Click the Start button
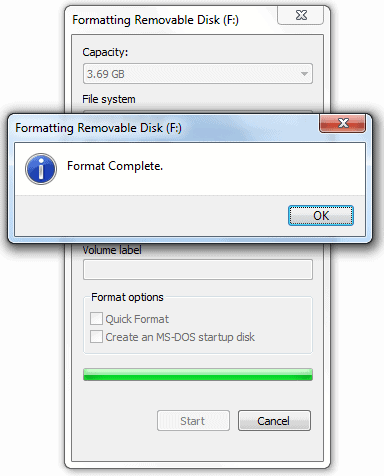 193,421
